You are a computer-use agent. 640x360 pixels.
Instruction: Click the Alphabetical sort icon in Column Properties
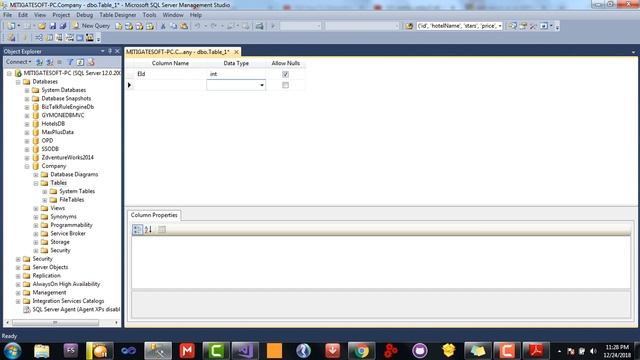148,229
